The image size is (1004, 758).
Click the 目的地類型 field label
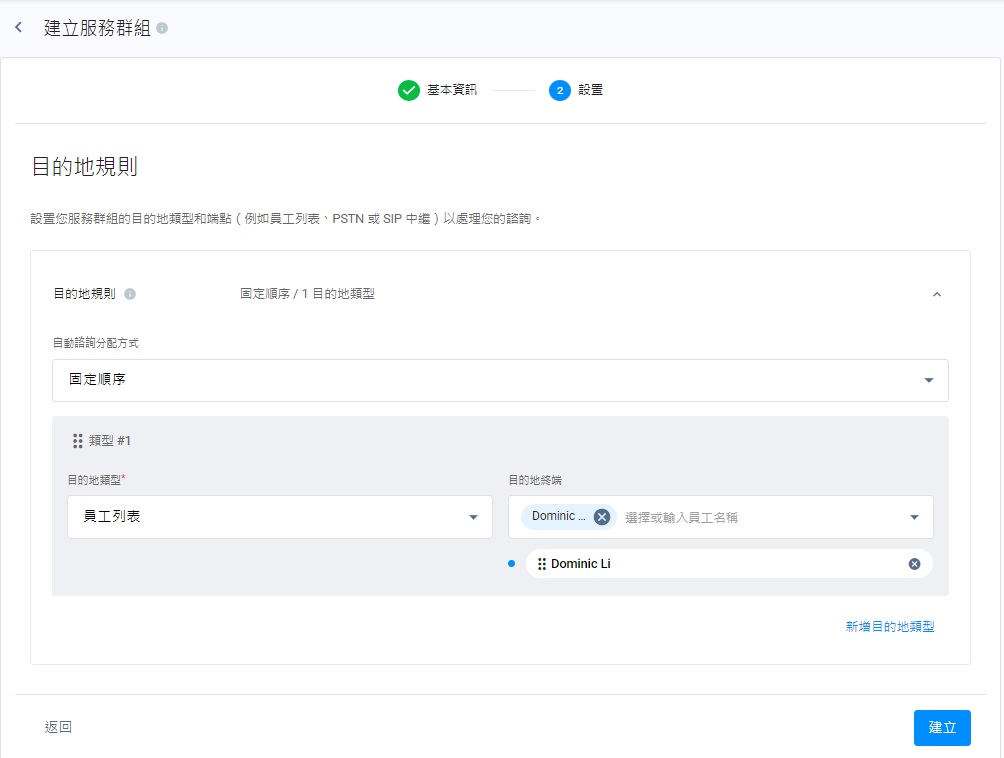click(x=96, y=480)
